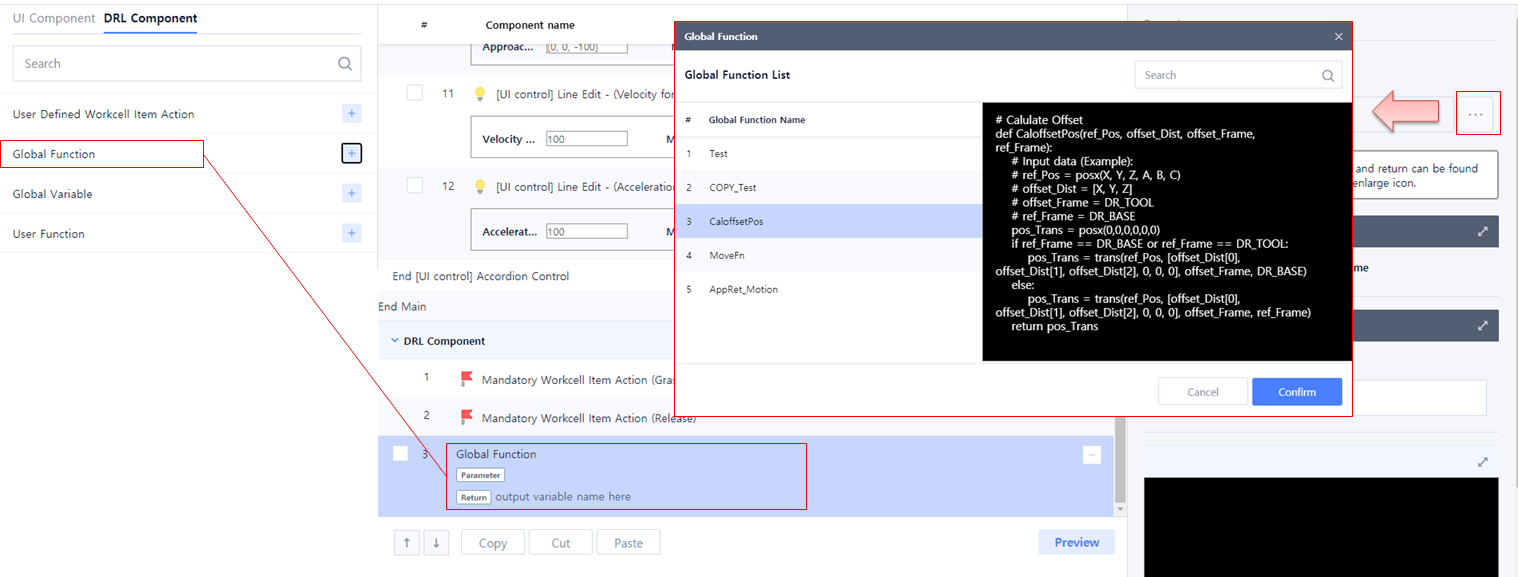Image resolution: width=1518 pixels, height=577 pixels.
Task: Move selected row up with arrow button
Action: (407, 543)
